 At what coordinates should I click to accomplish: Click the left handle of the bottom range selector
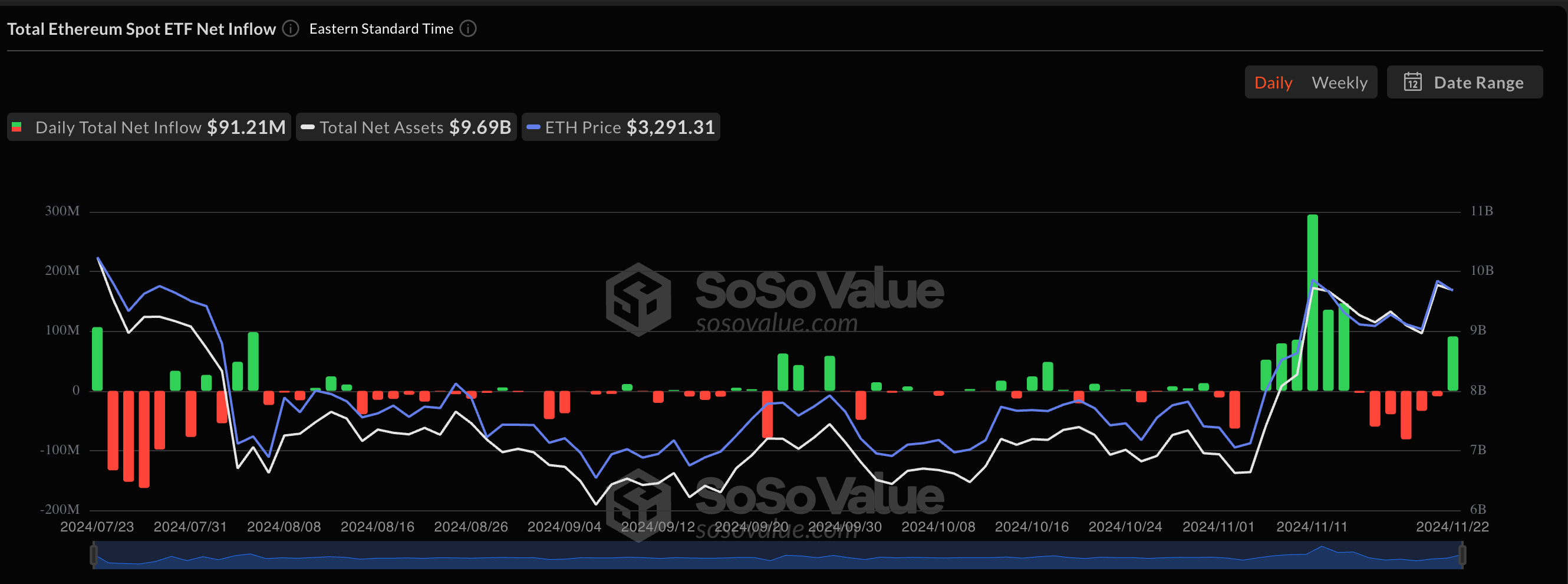[x=95, y=555]
